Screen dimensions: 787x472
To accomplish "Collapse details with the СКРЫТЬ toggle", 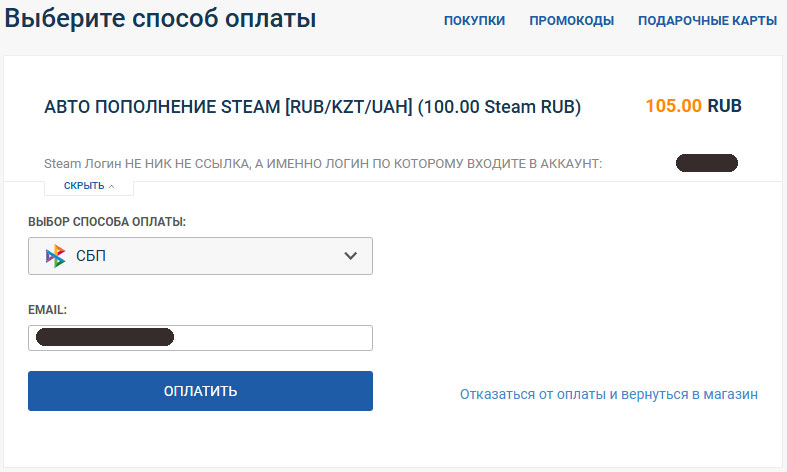I will (x=85, y=186).
